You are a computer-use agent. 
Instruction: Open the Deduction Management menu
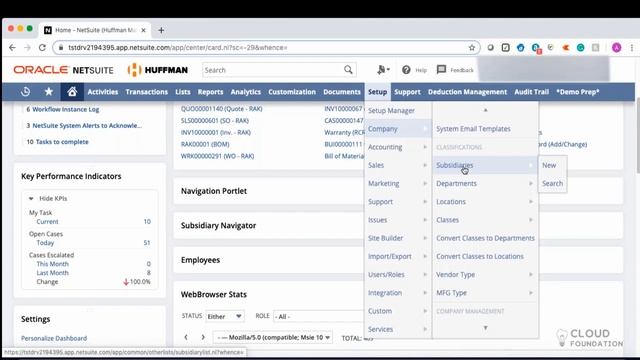(x=467, y=92)
